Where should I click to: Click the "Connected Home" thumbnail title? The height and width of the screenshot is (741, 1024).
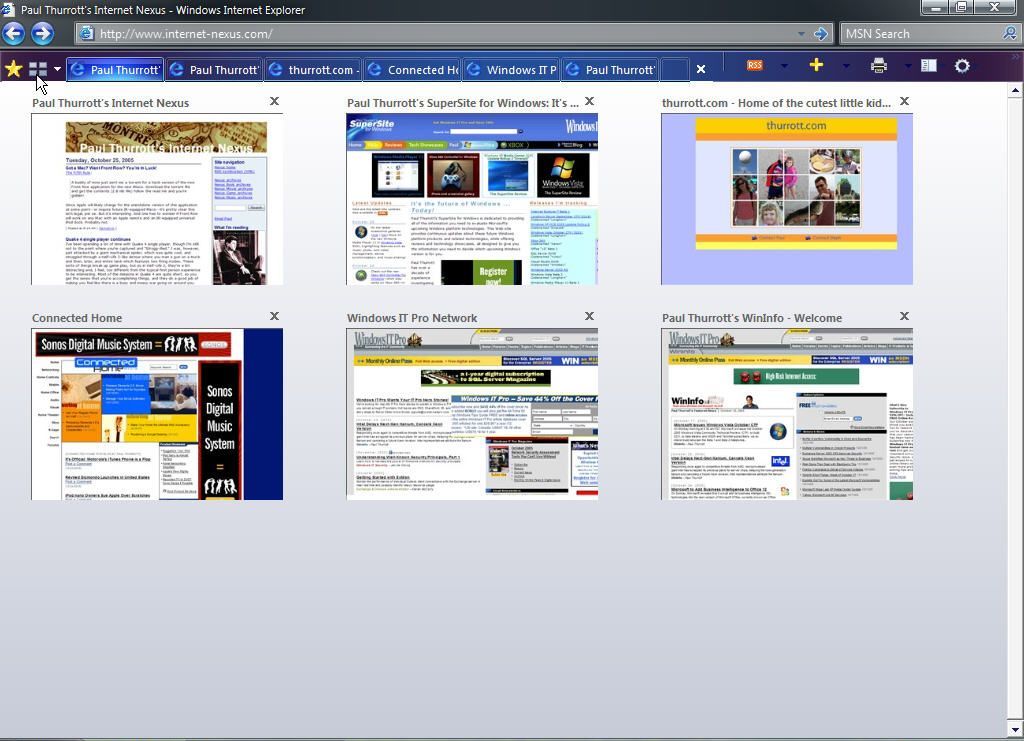tap(77, 318)
